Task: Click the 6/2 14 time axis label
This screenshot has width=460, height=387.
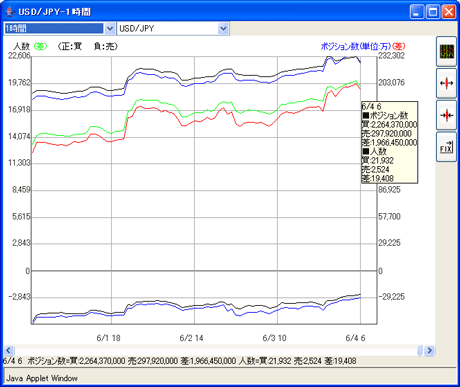Action: [191, 338]
